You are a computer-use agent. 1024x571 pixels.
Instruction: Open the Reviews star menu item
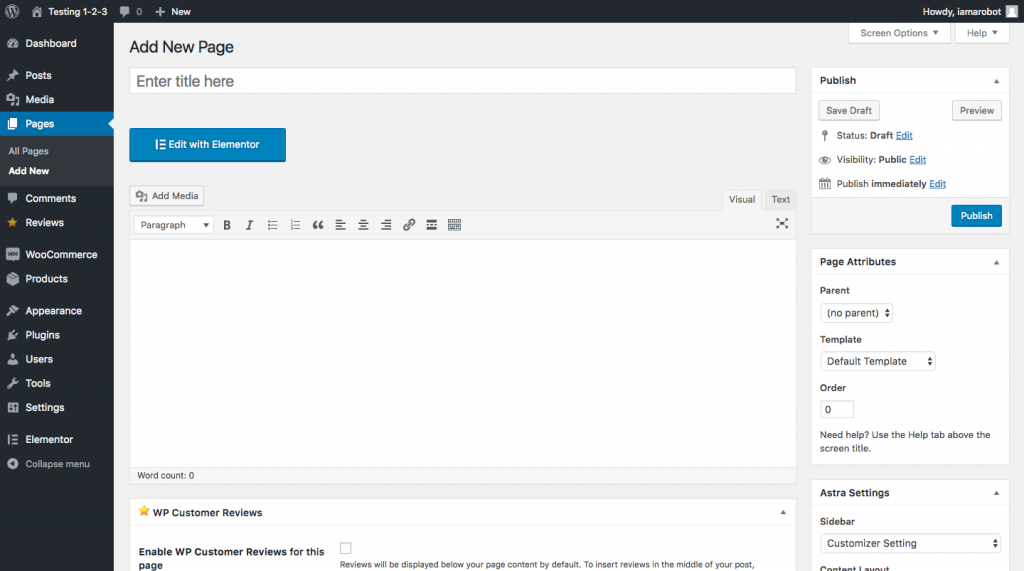click(x=57, y=222)
